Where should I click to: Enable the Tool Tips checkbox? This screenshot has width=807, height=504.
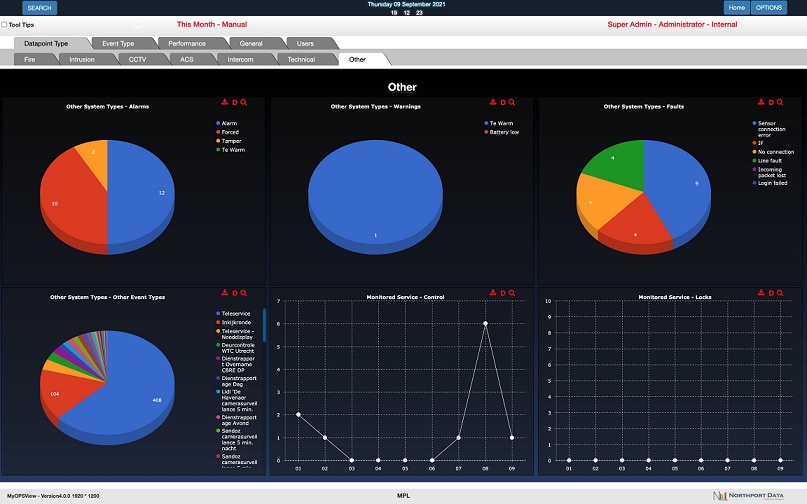click(x=4, y=24)
